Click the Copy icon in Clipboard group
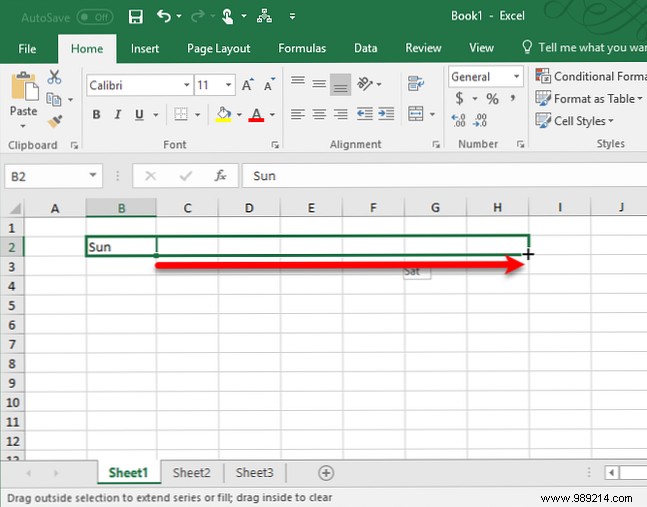The width and height of the screenshot is (647, 507). [x=54, y=99]
